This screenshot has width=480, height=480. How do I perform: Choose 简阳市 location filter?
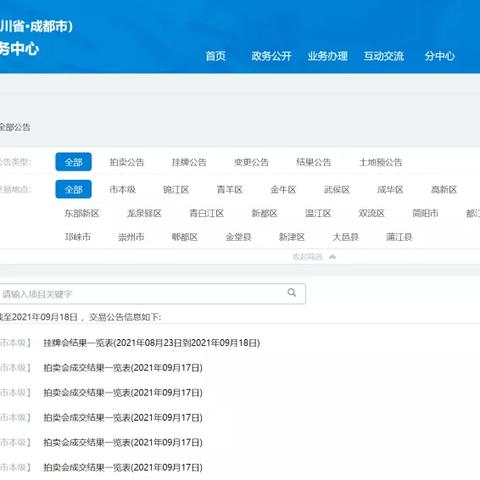click(x=425, y=213)
